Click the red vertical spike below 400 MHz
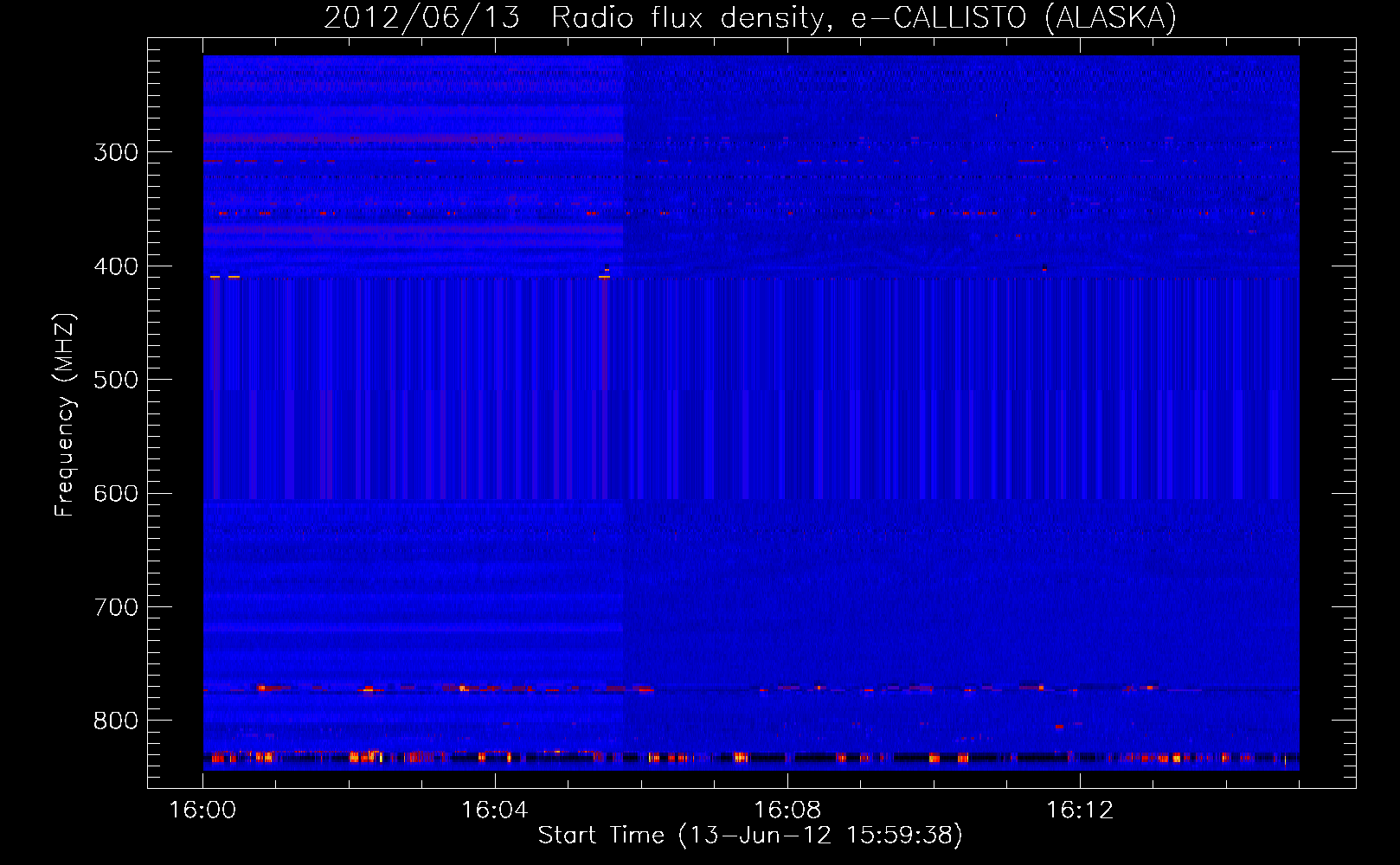This screenshot has height=865, width=1400. point(604,333)
